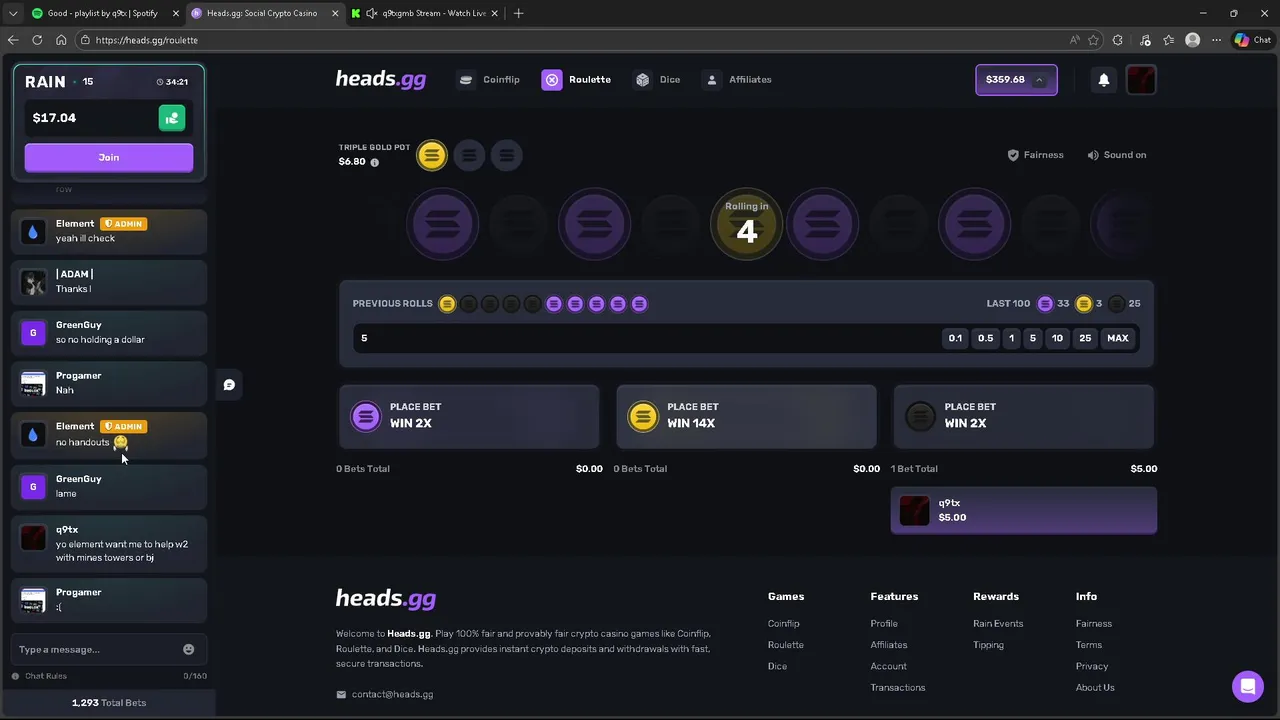Click the triple gold pot info icon

tap(375, 162)
